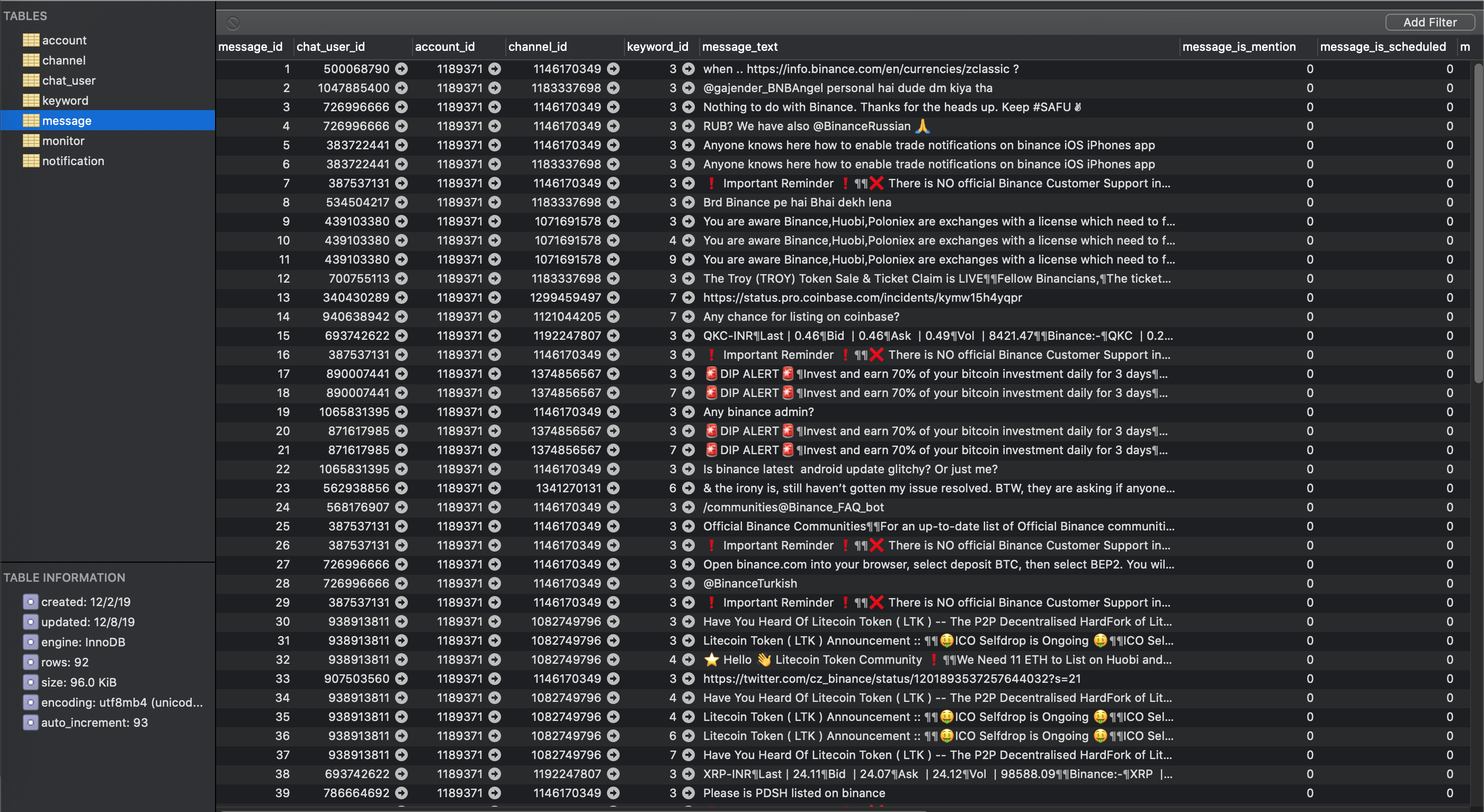Screen dimensions: 1484x812
Task: Select the keyword table
Action: click(x=65, y=101)
